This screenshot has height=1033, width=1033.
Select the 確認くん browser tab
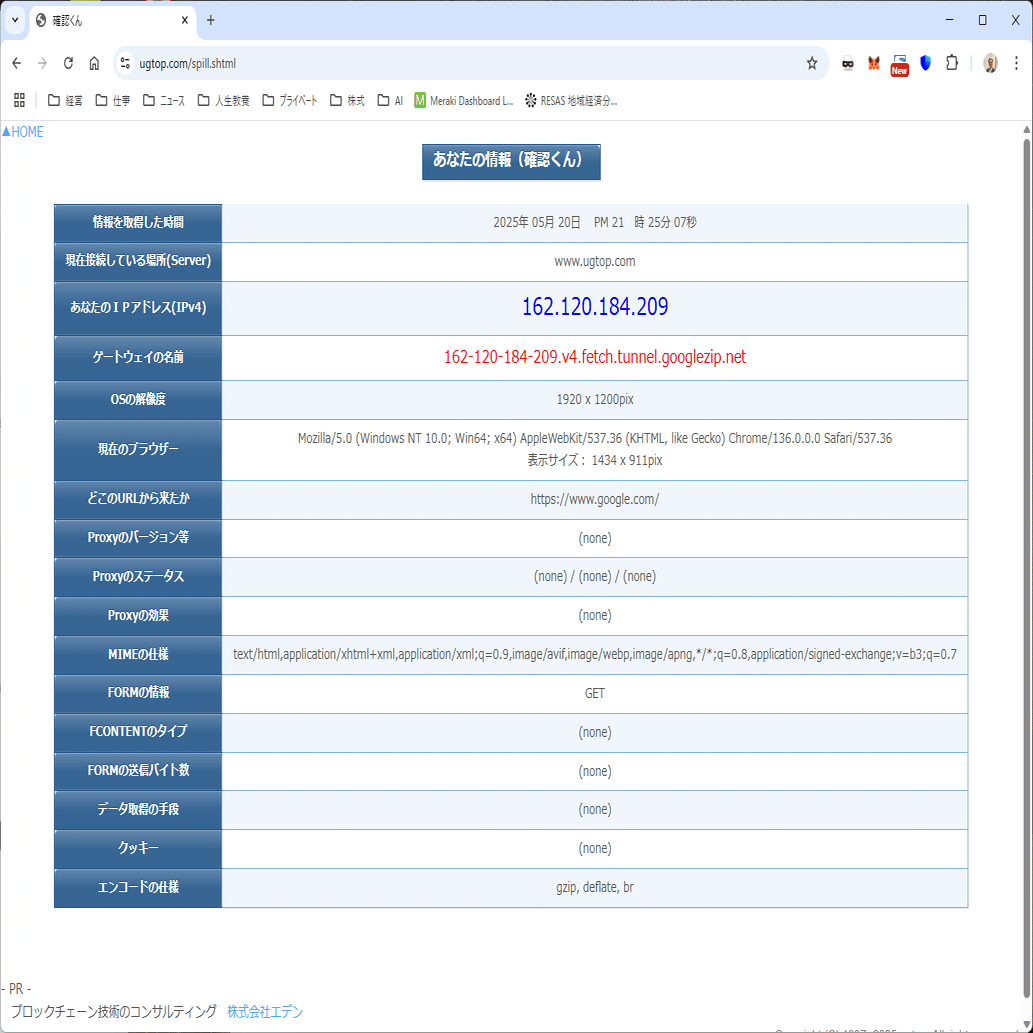pyautogui.click(x=112, y=20)
